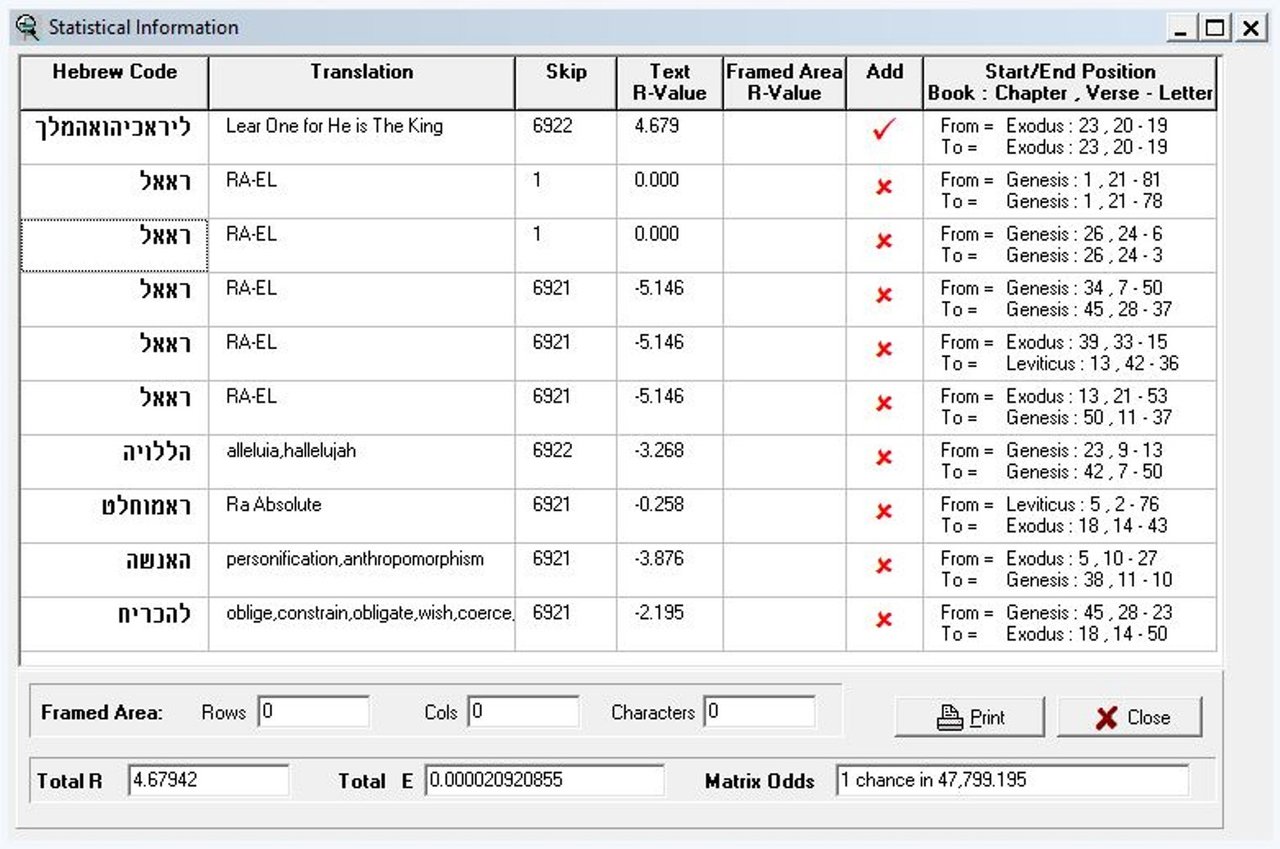Click the Add column header
1280x849 pixels.
[884, 83]
